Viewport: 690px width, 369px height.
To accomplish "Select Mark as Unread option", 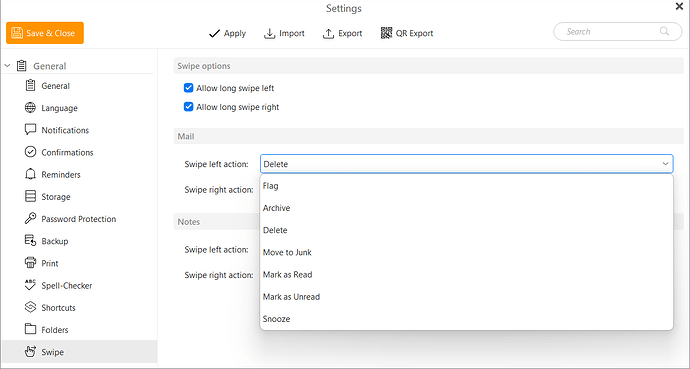I will [x=466, y=297].
